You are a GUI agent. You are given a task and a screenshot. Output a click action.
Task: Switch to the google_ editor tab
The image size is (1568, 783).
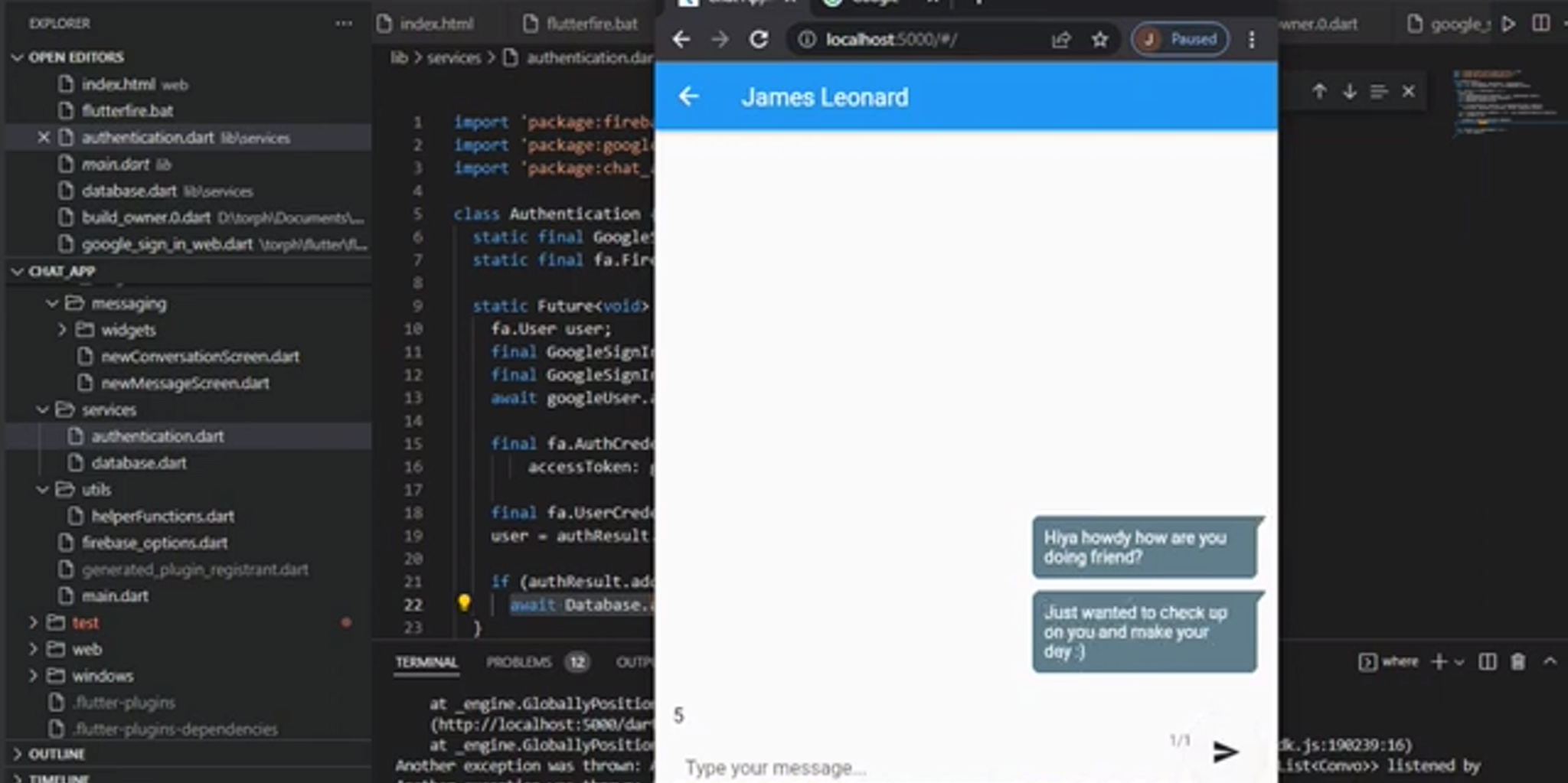point(1449,24)
